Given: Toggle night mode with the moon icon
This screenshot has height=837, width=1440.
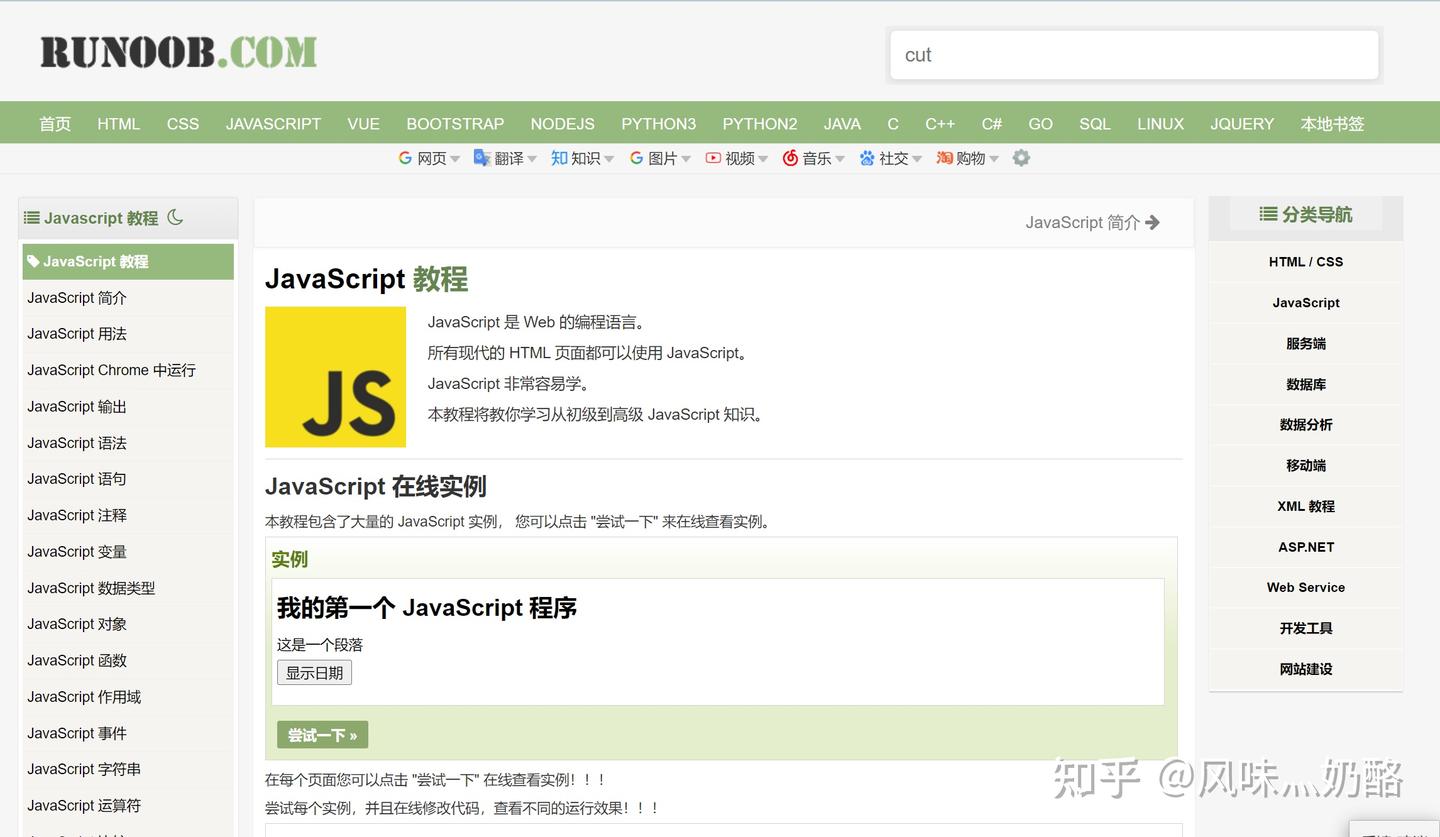Looking at the screenshot, I should pyautogui.click(x=175, y=217).
